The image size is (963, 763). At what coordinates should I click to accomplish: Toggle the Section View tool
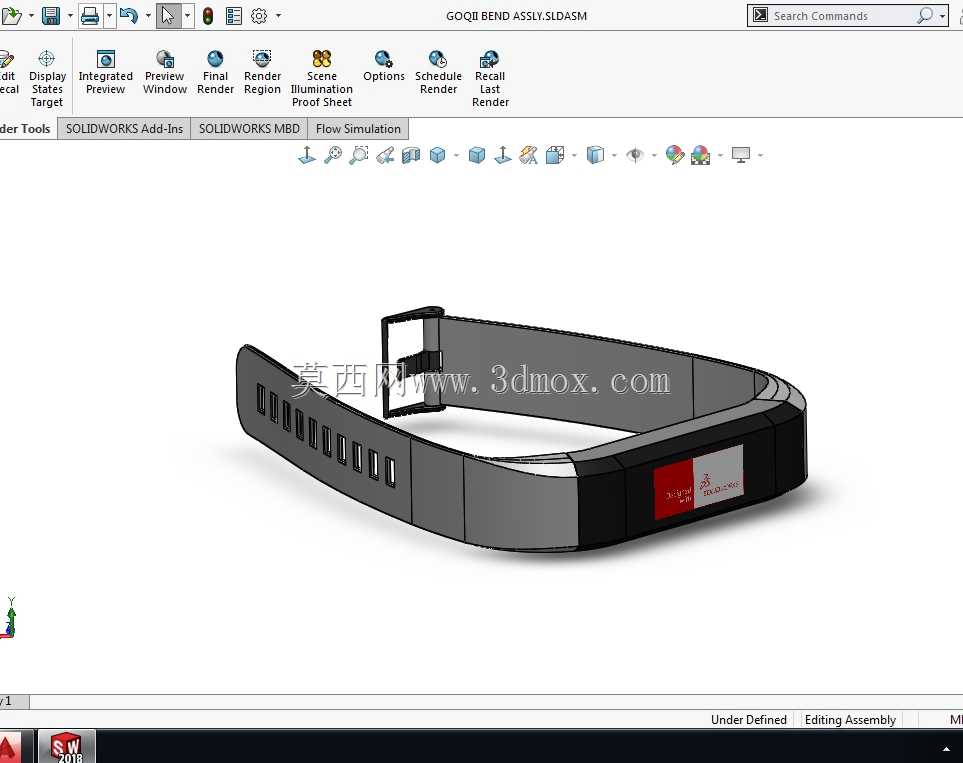[411, 155]
